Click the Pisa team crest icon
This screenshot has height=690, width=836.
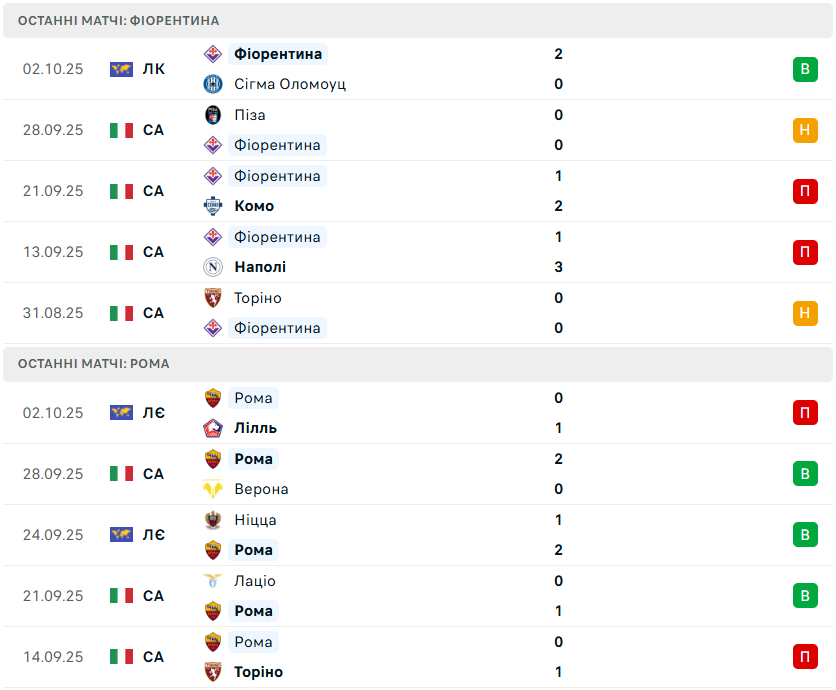(x=212, y=115)
